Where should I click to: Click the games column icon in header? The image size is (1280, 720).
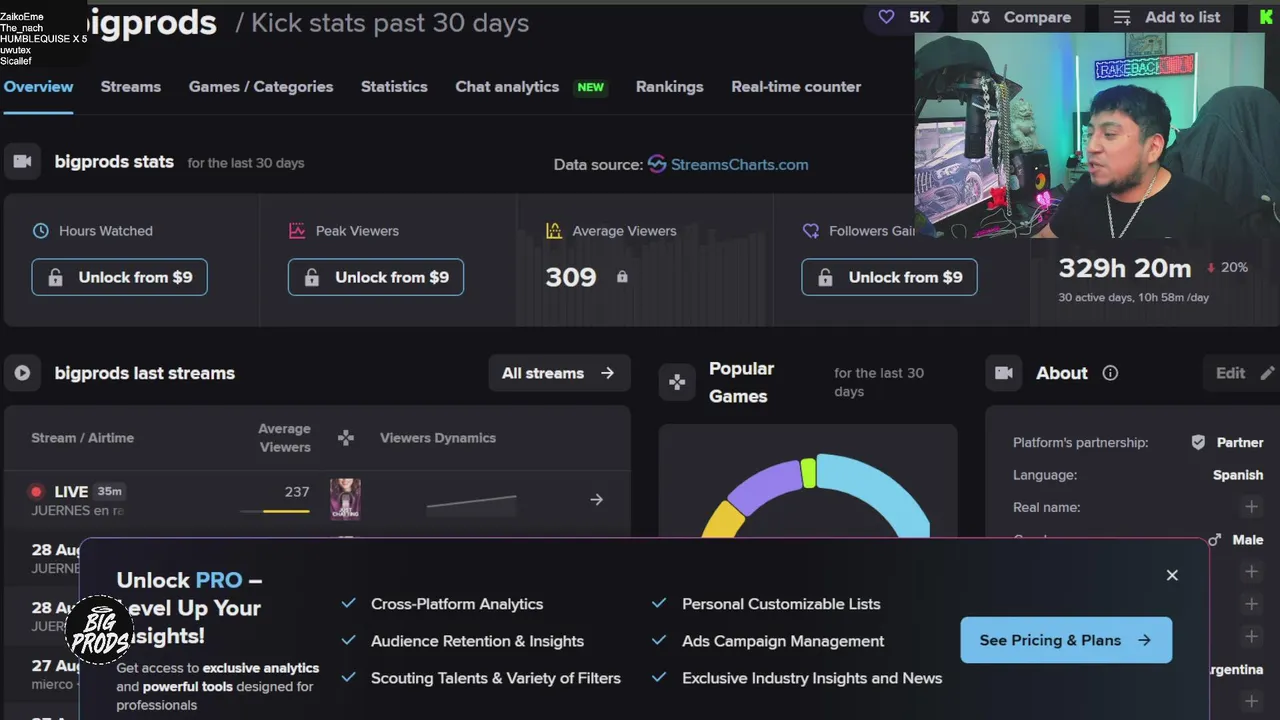[x=345, y=438]
